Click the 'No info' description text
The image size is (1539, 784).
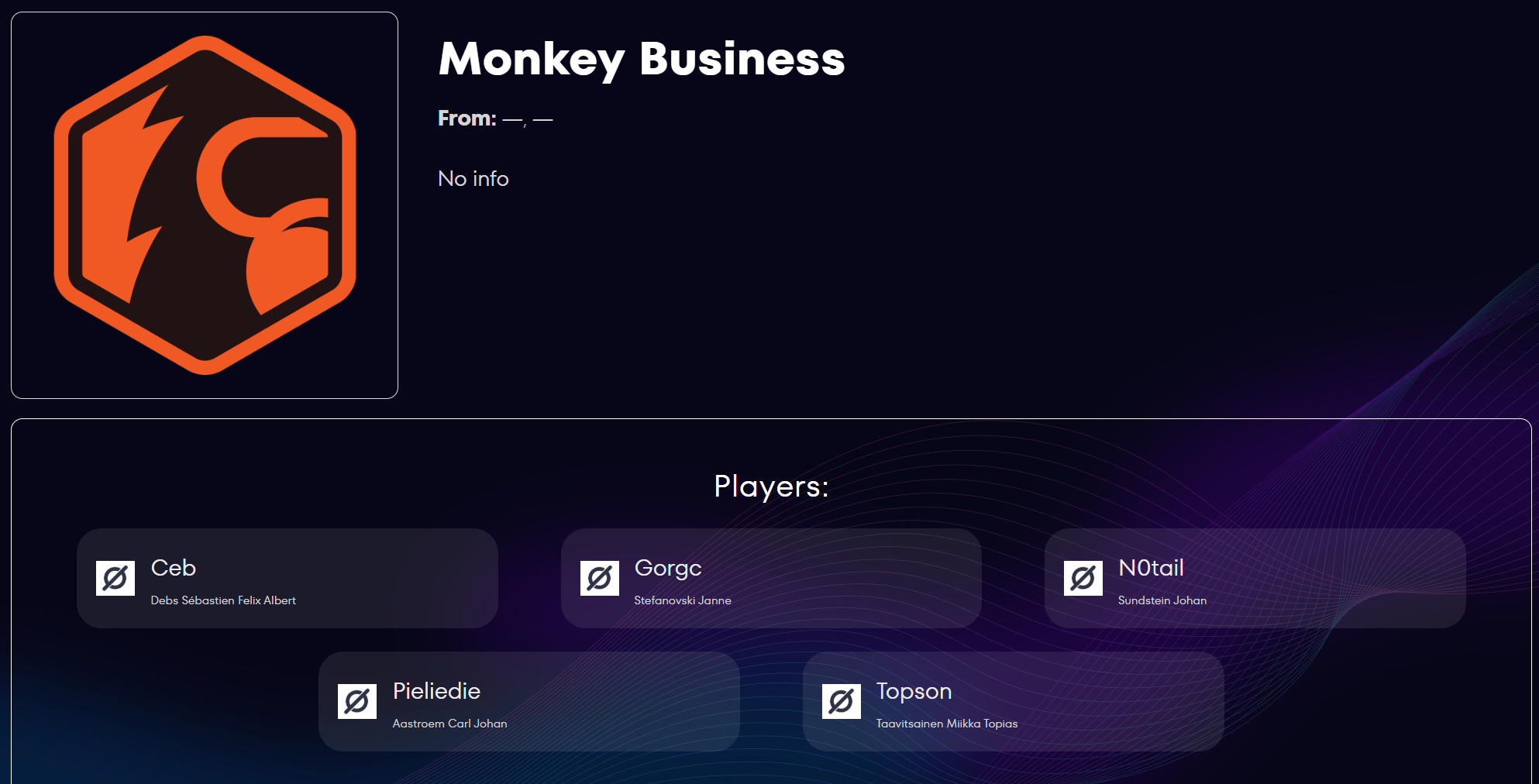click(473, 179)
